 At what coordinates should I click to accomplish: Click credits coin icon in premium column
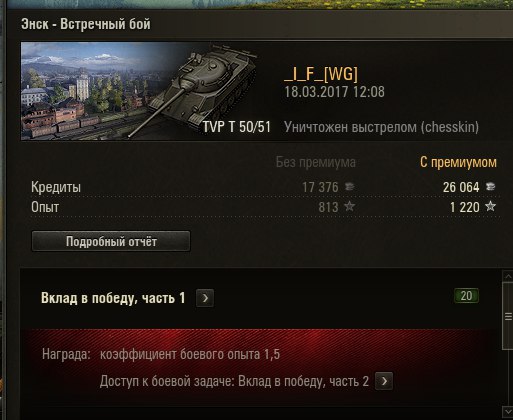tap(490, 187)
